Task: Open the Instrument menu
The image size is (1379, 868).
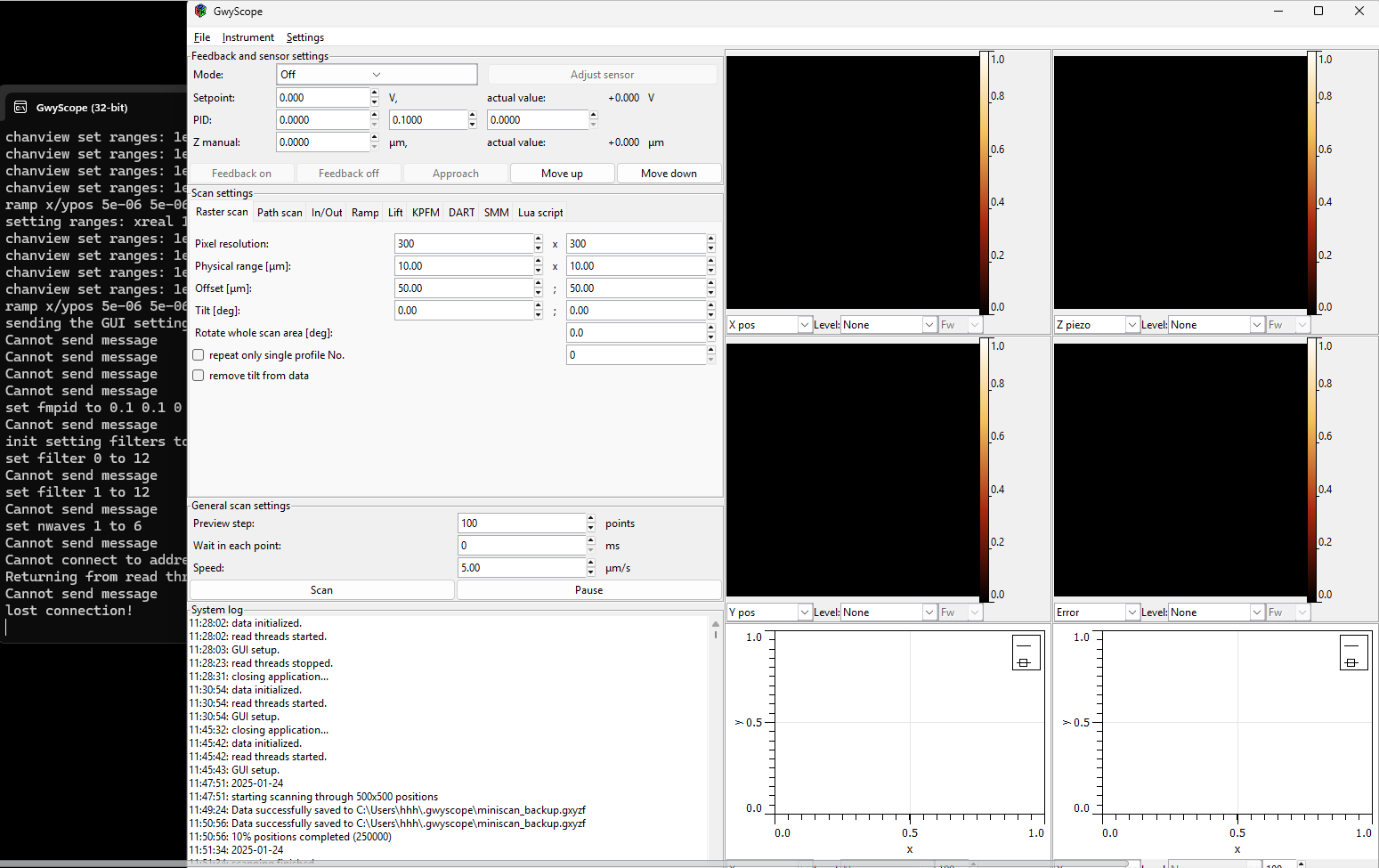Action: 247,37
